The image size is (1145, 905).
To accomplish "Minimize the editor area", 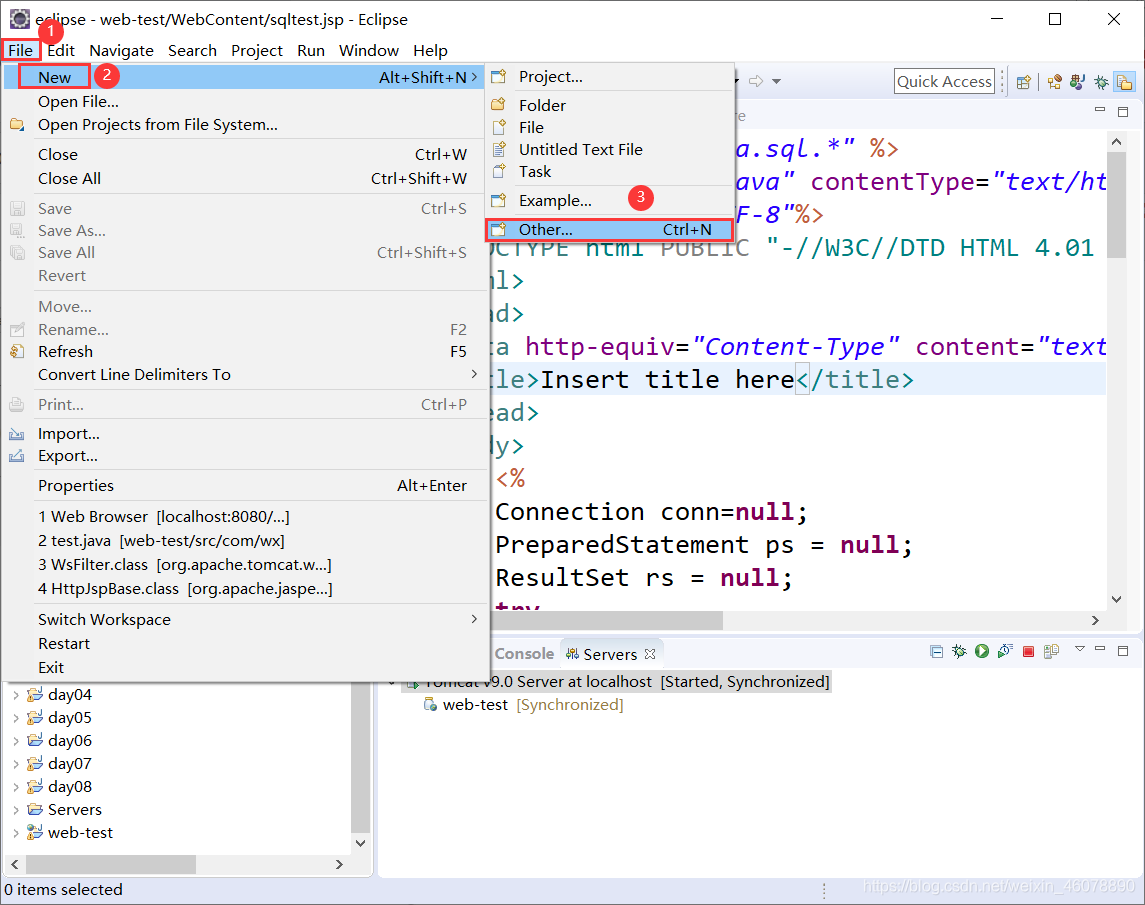I will (x=1100, y=110).
